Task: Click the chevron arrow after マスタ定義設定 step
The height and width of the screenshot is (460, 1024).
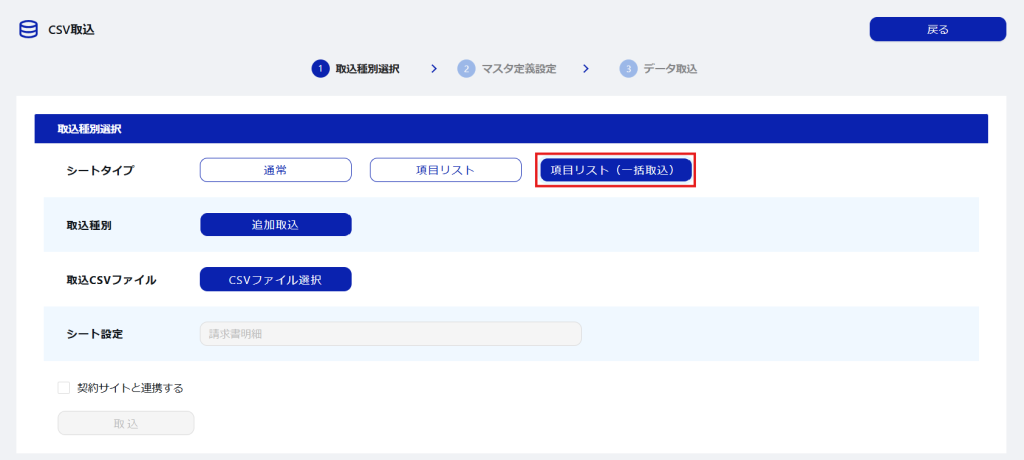Action: tap(586, 69)
